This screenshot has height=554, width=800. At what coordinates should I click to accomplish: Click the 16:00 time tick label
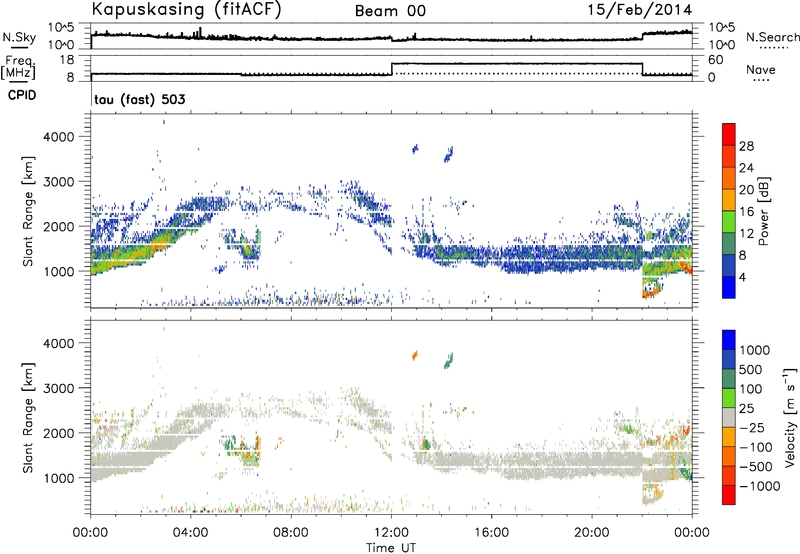pyautogui.click(x=491, y=533)
